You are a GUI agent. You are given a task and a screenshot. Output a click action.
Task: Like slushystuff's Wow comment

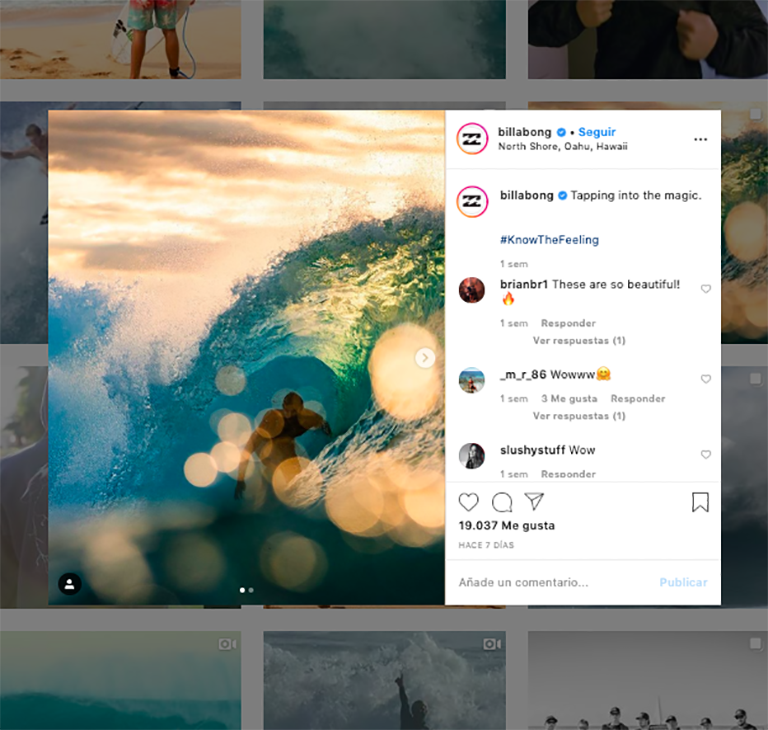point(706,455)
